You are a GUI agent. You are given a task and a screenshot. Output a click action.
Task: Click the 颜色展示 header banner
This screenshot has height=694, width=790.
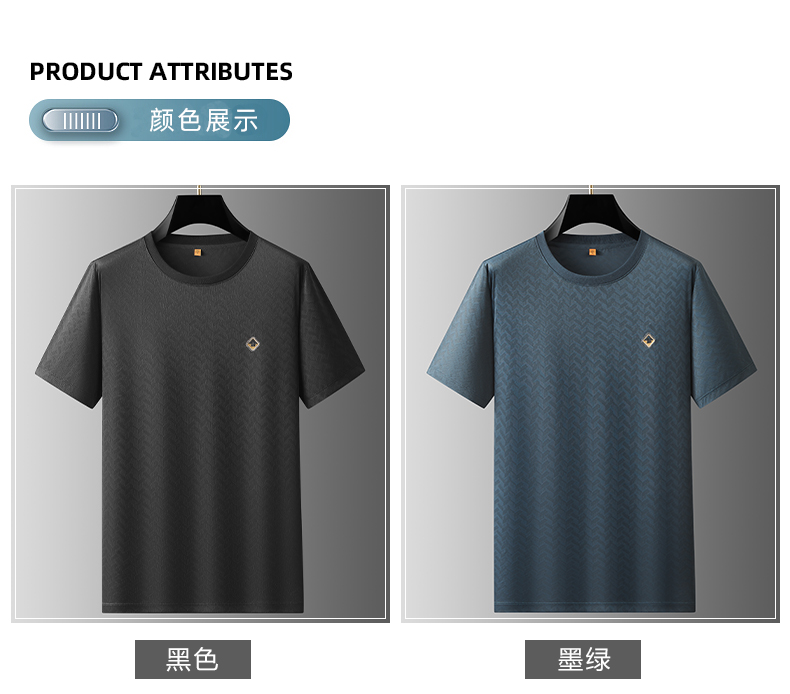159,120
